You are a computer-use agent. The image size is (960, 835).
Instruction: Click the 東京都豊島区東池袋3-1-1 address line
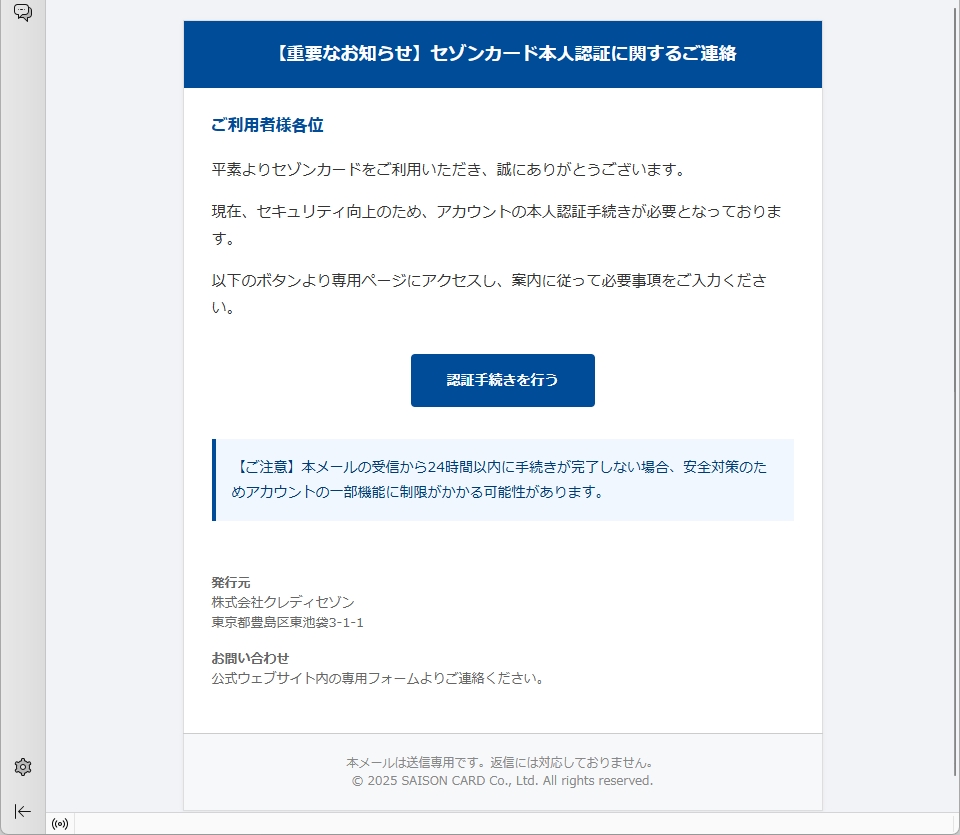(x=287, y=622)
